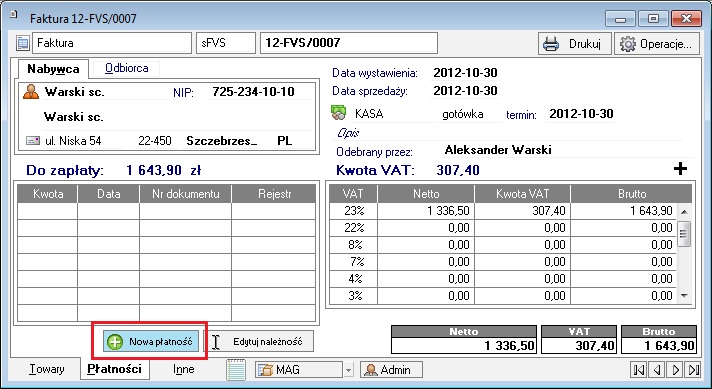Viewport: 712px width, 389px height.
Task: Click the window title bar document icon
Action: [x=14, y=15]
